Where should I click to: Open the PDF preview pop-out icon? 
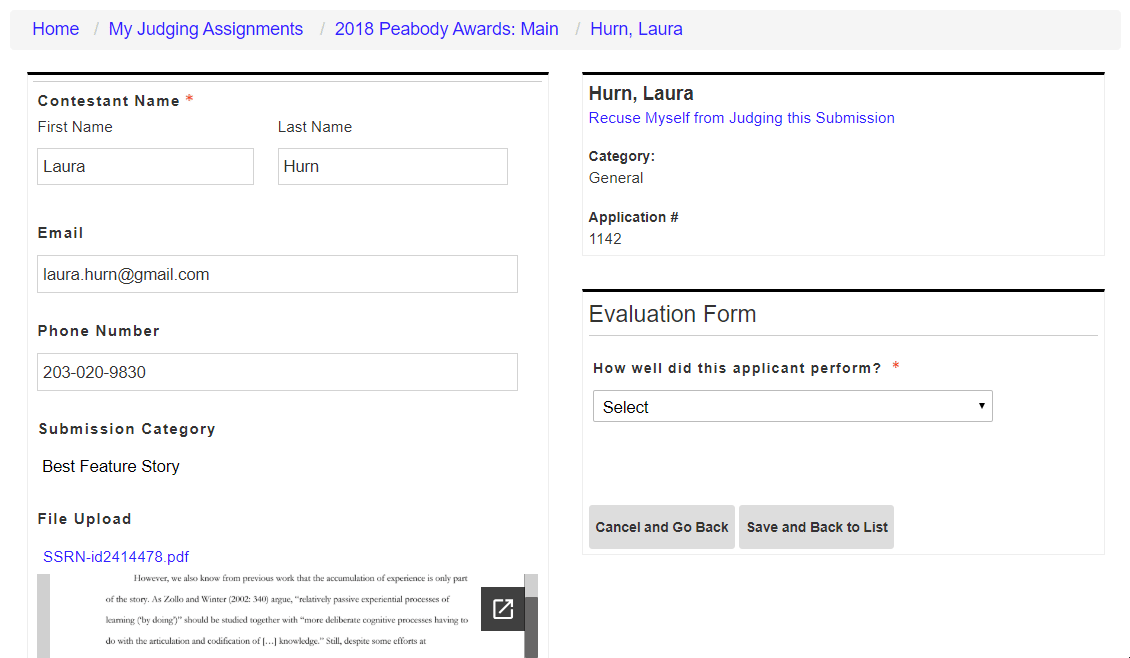tap(502, 609)
